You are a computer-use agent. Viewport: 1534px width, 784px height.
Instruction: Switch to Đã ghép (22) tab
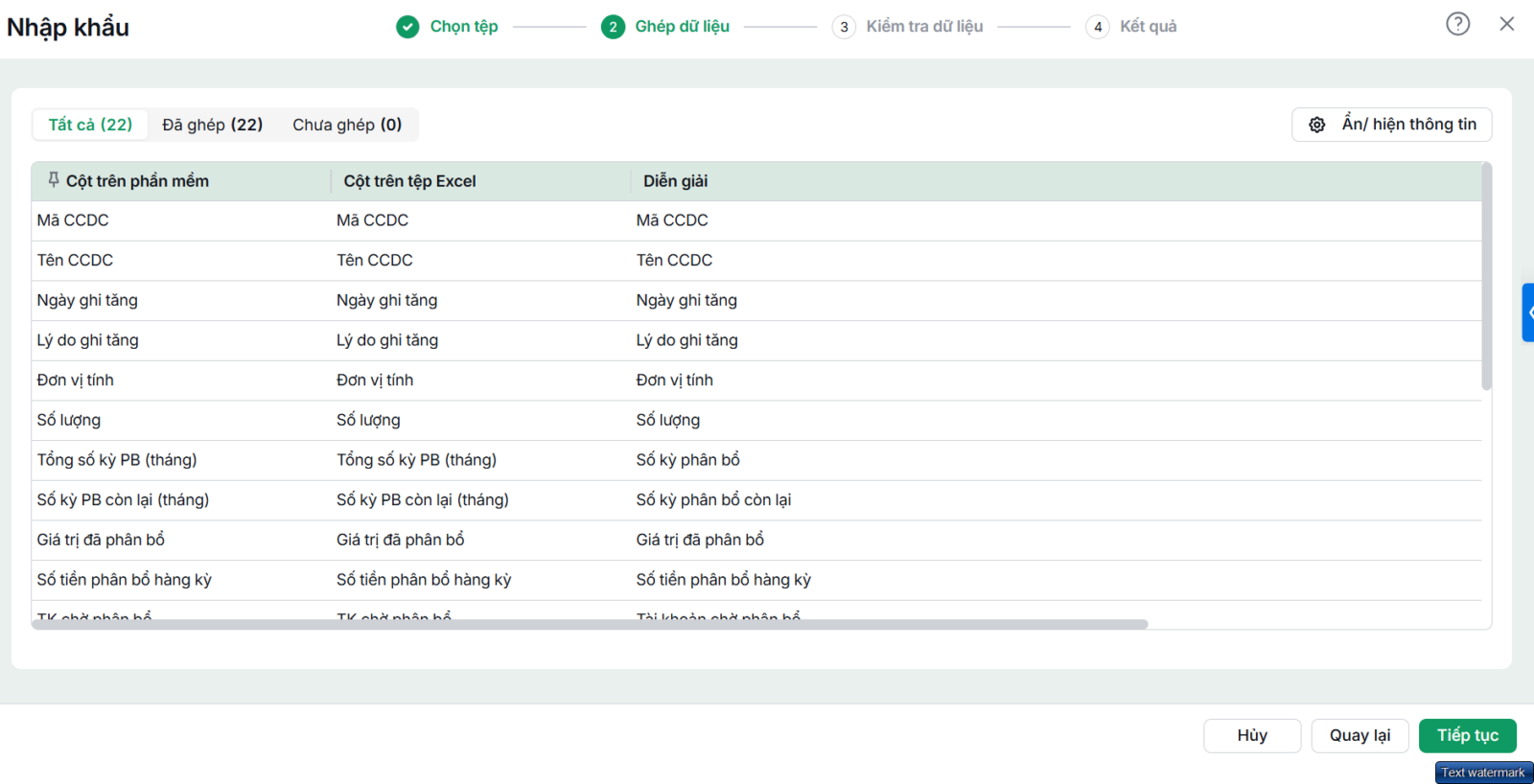click(213, 125)
